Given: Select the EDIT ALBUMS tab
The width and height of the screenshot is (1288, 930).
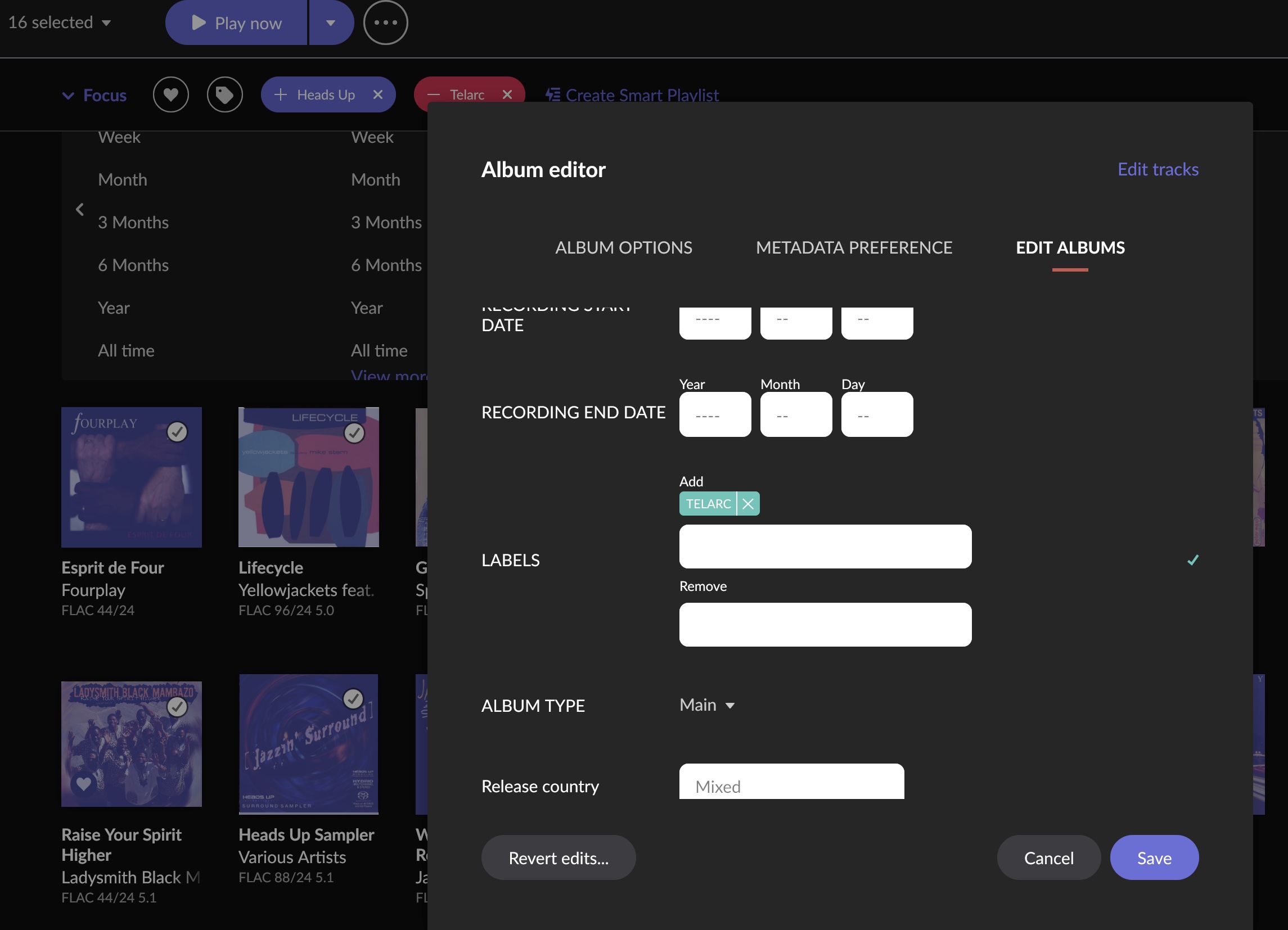Looking at the screenshot, I should 1070,247.
